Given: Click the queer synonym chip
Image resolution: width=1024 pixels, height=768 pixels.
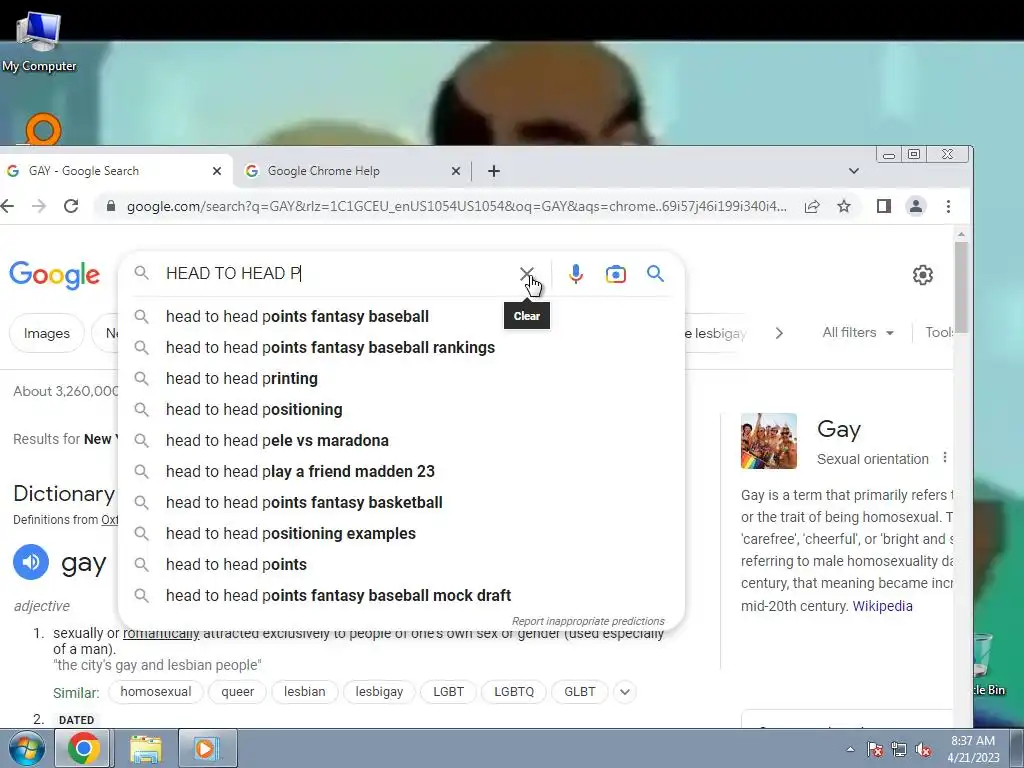Looking at the screenshot, I should (238, 692).
